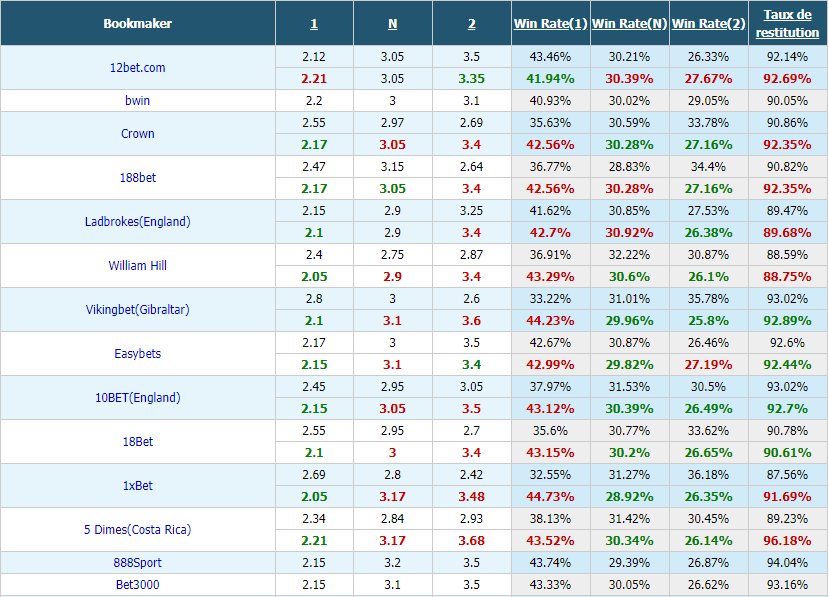Select 888Sport restitution 94.04%
Viewport: 829px width, 597px height.
[x=787, y=563]
